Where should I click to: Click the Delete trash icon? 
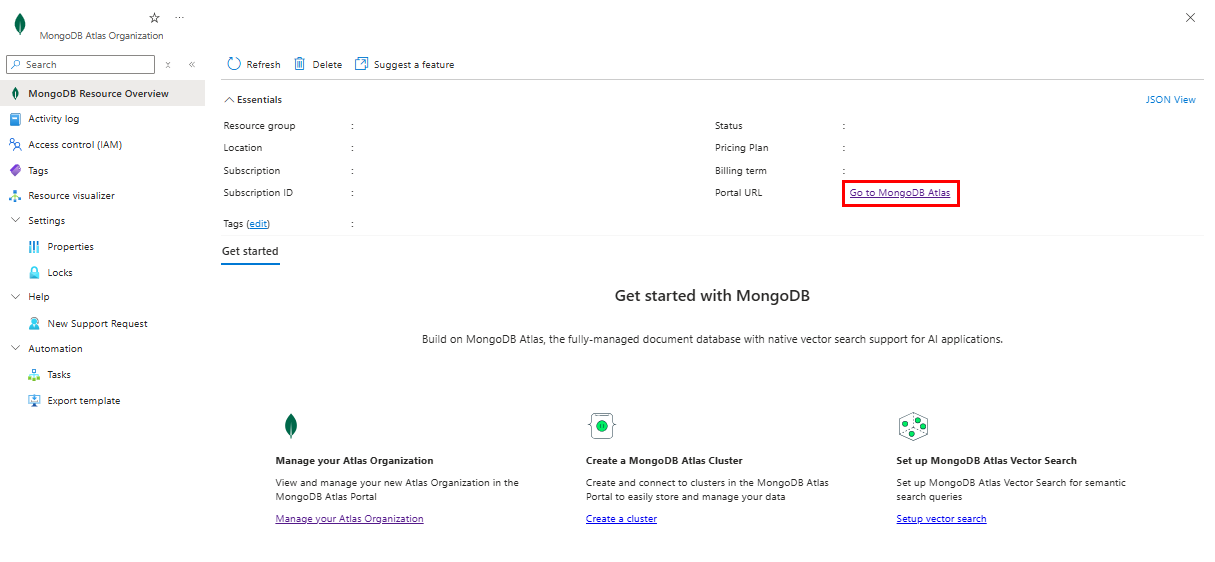300,64
